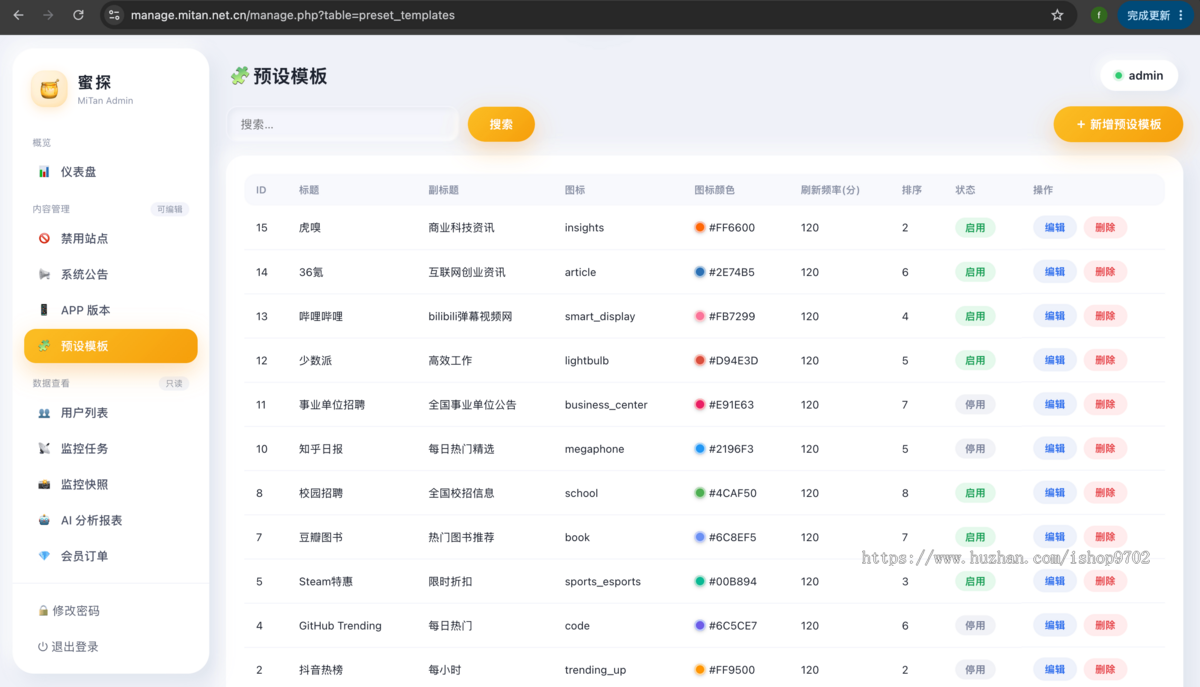Click the admin user badge
This screenshot has width=1200, height=687.
click(1139, 76)
